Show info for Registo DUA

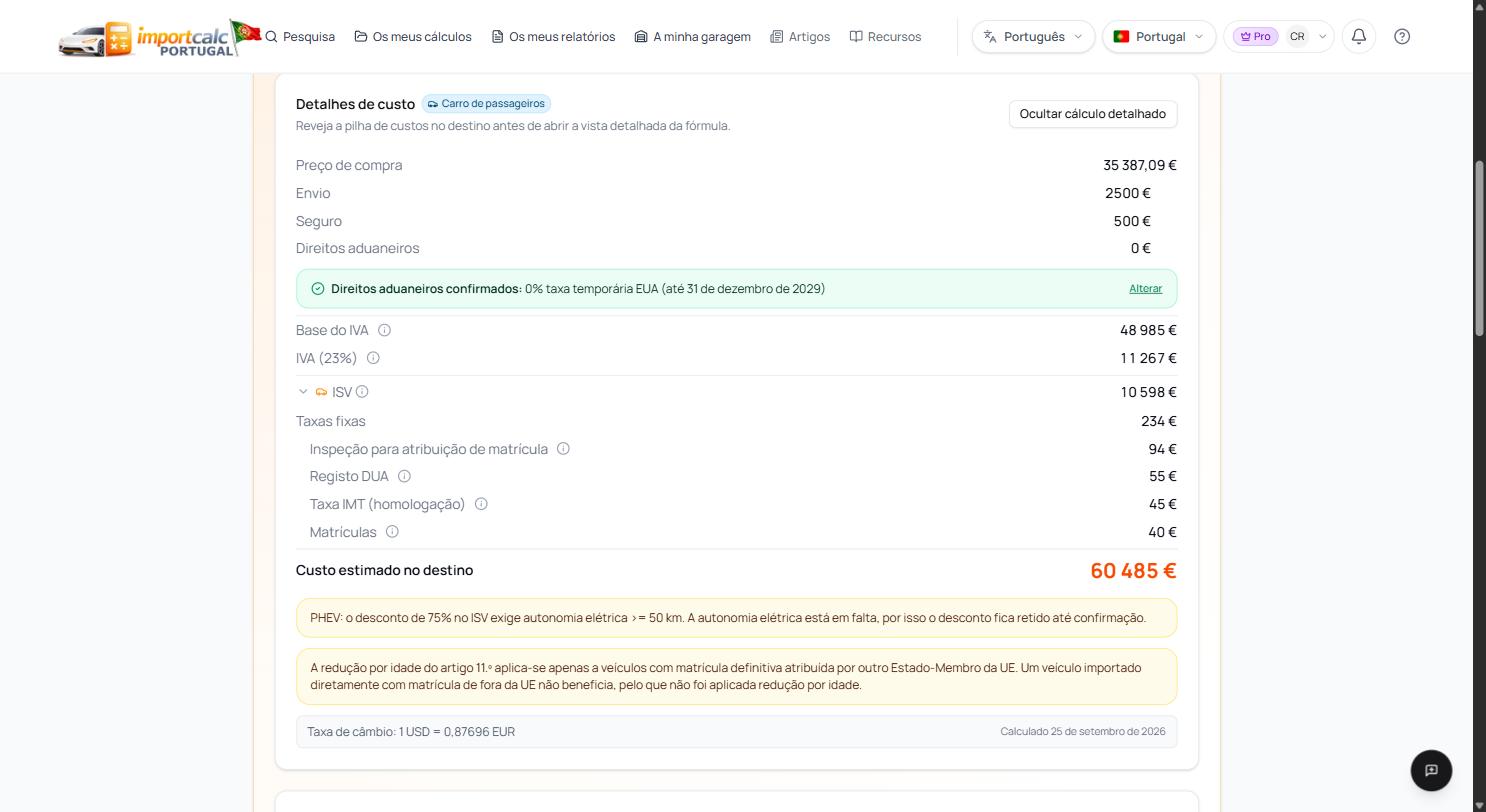(x=404, y=476)
